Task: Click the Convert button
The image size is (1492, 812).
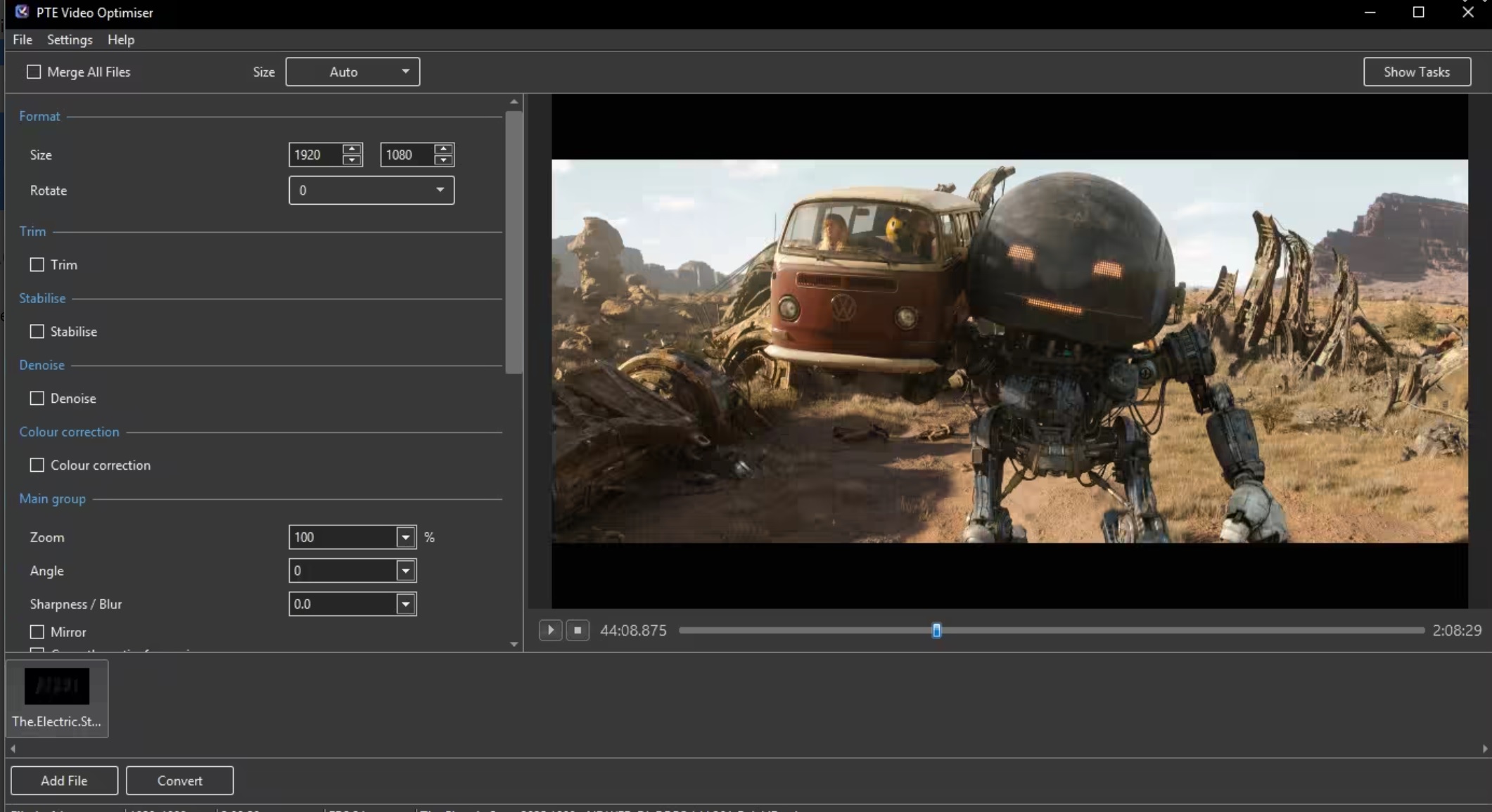Action: (x=179, y=780)
